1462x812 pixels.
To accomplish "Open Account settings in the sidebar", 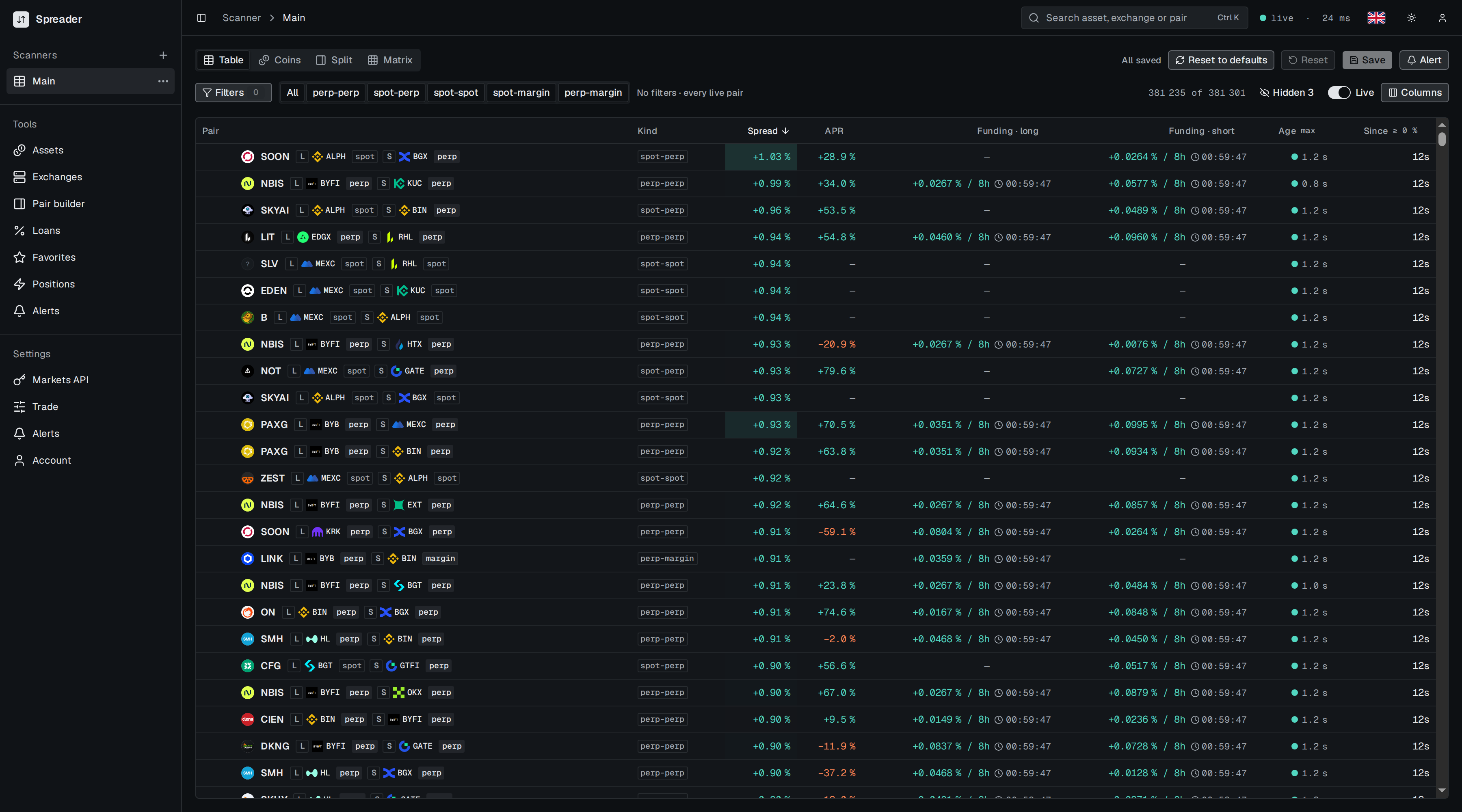I will click(91, 460).
